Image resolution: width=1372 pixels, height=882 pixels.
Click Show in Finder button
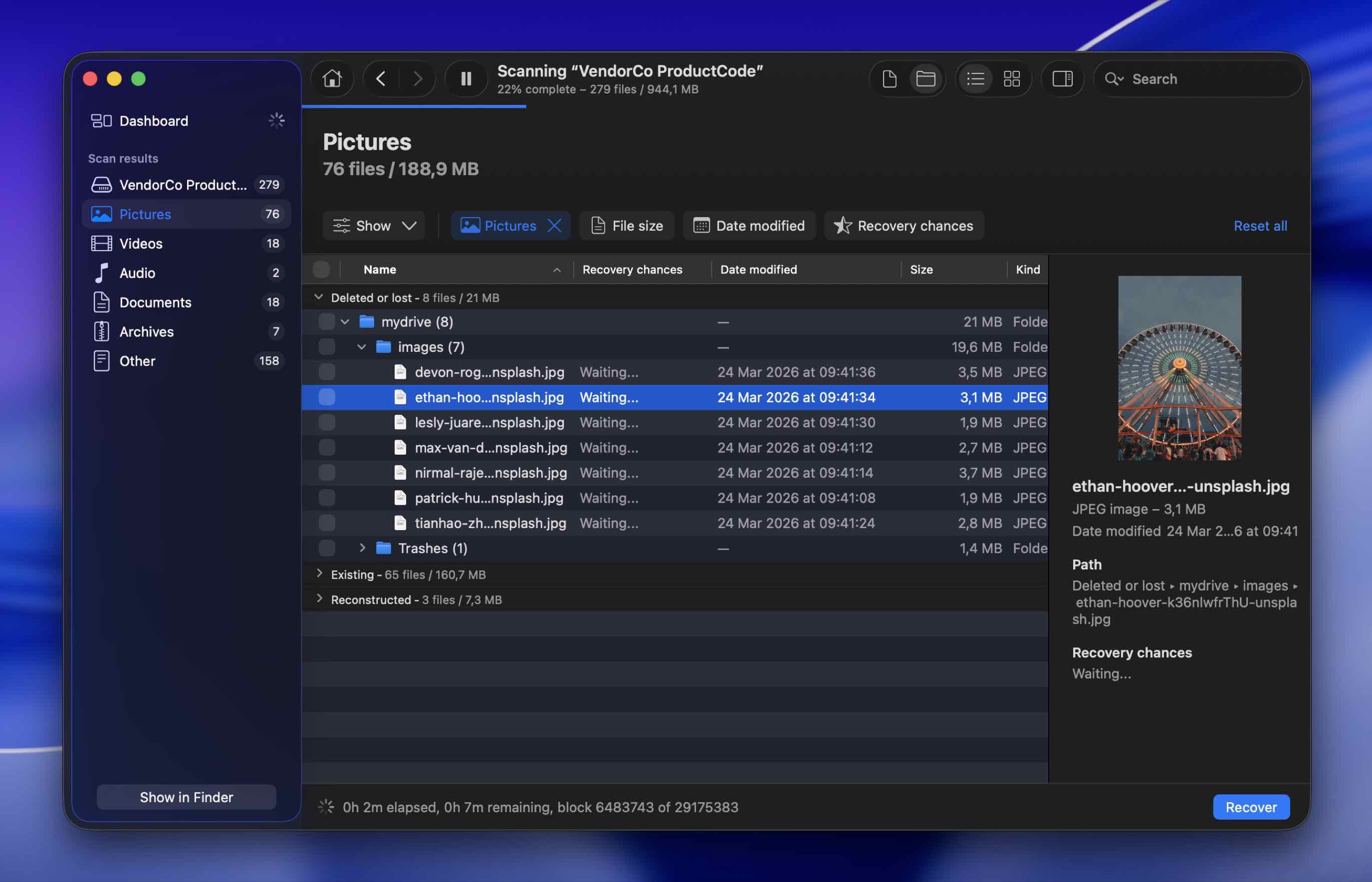[x=187, y=797]
